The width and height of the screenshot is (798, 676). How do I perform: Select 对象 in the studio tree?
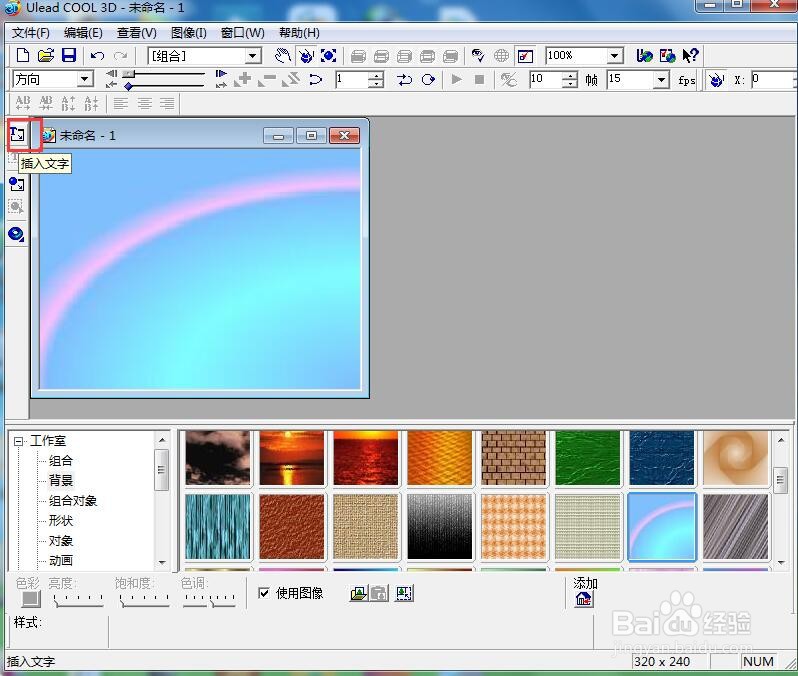click(x=61, y=541)
